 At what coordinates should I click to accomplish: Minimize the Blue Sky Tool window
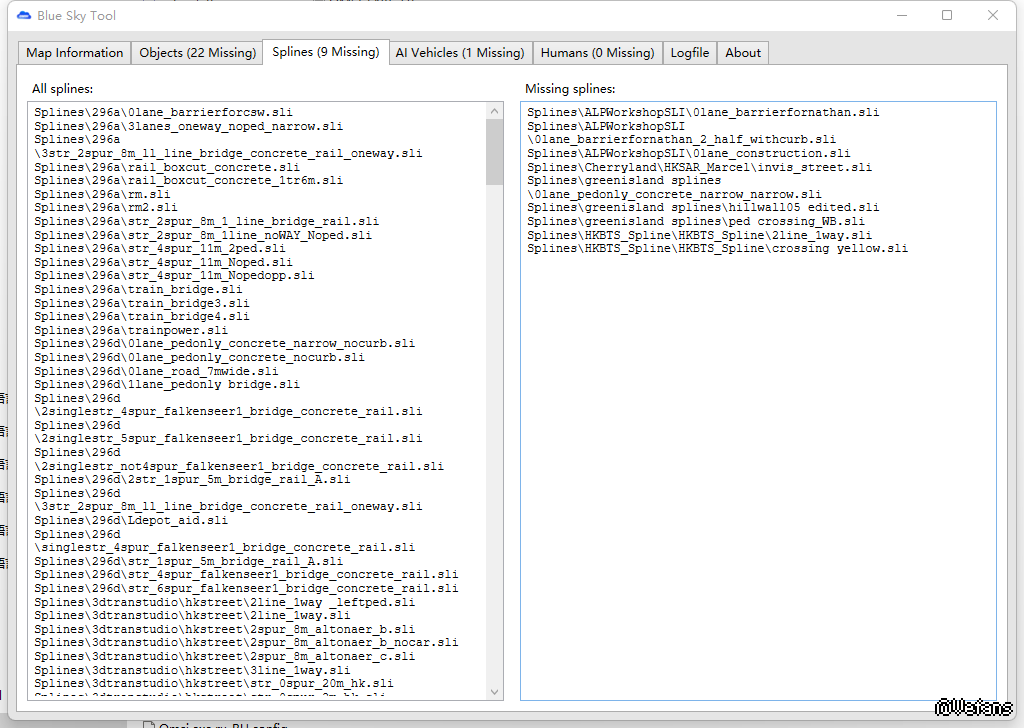pyautogui.click(x=902, y=15)
